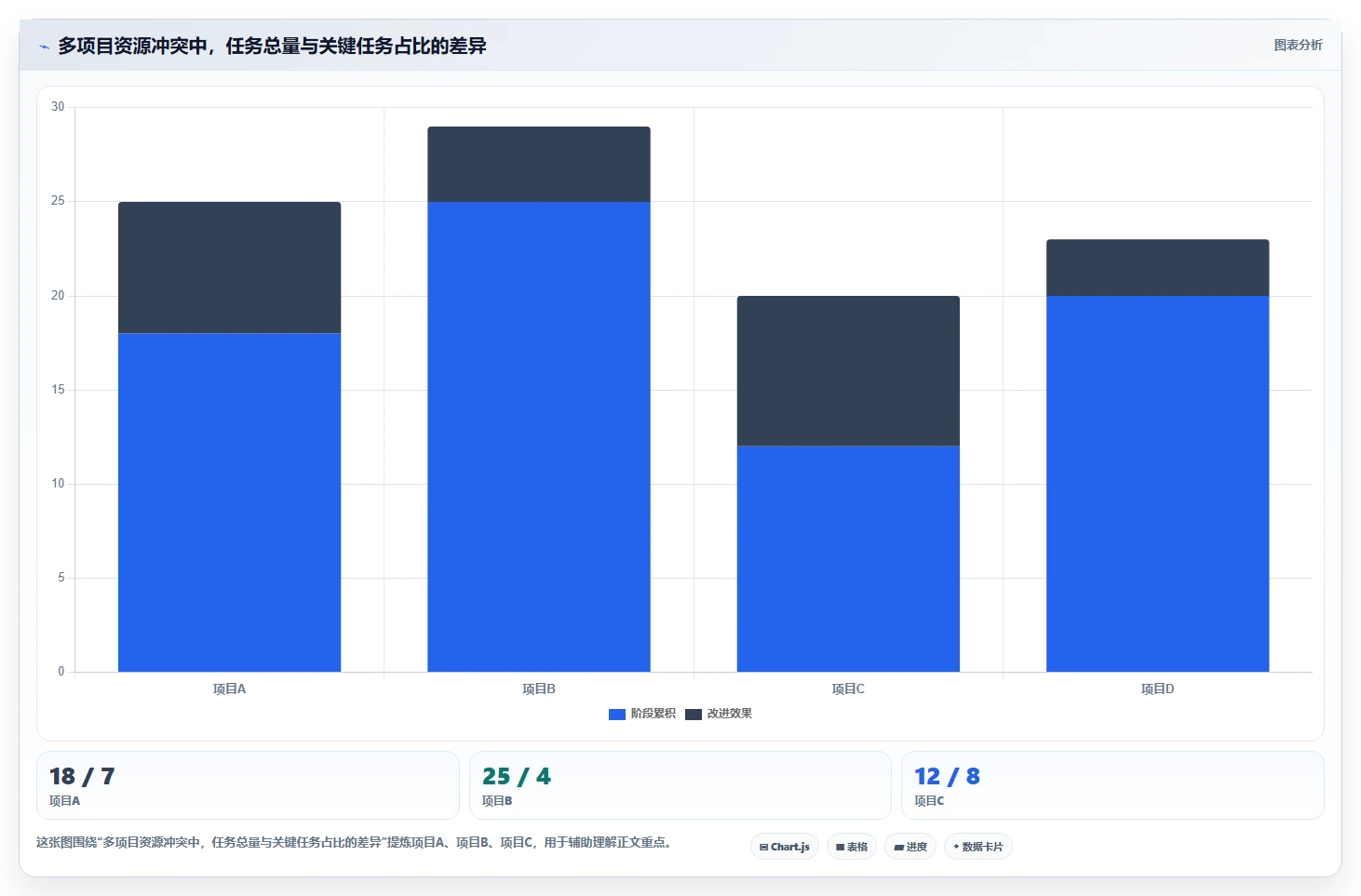Select the 表格 tag chip

[852, 847]
